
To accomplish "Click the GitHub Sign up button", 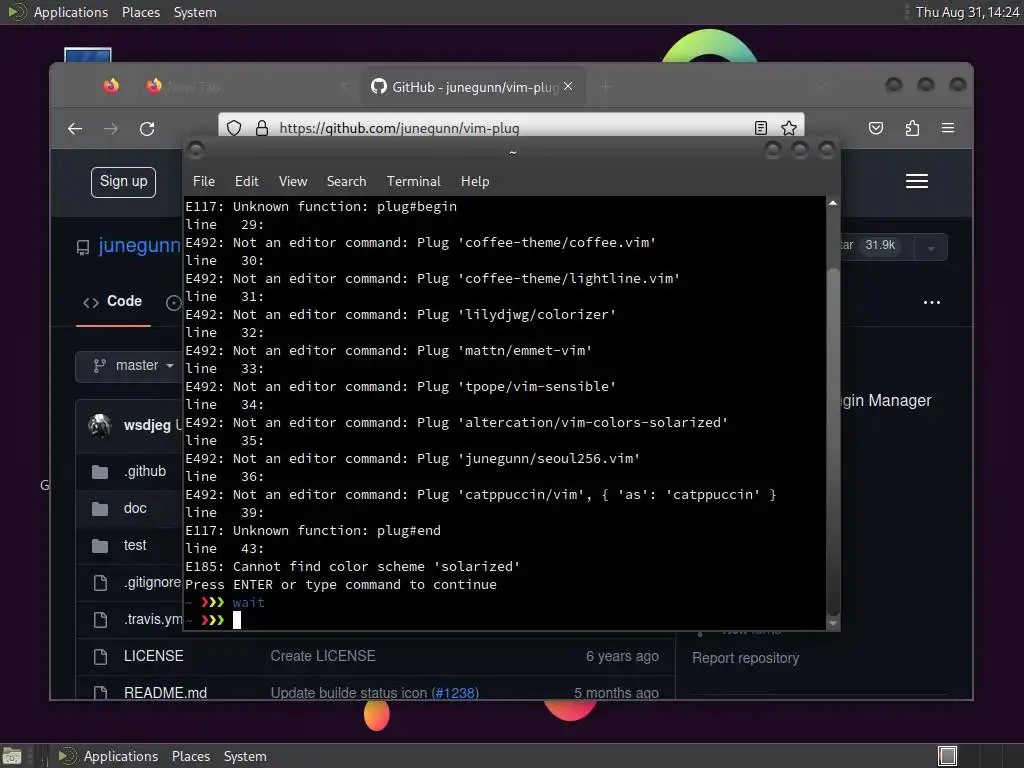I will (123, 182).
